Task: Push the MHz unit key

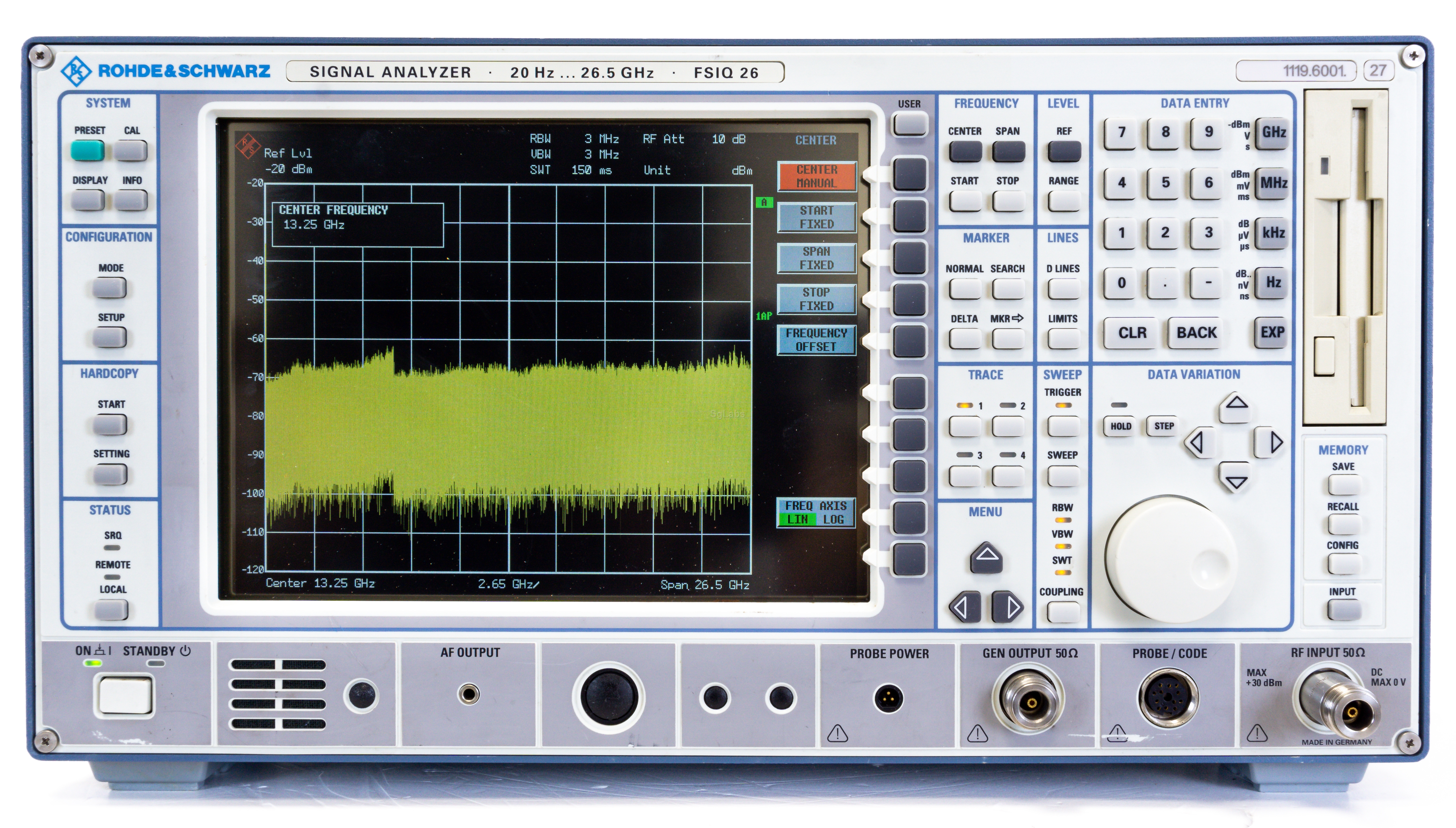Action: coord(1273,183)
